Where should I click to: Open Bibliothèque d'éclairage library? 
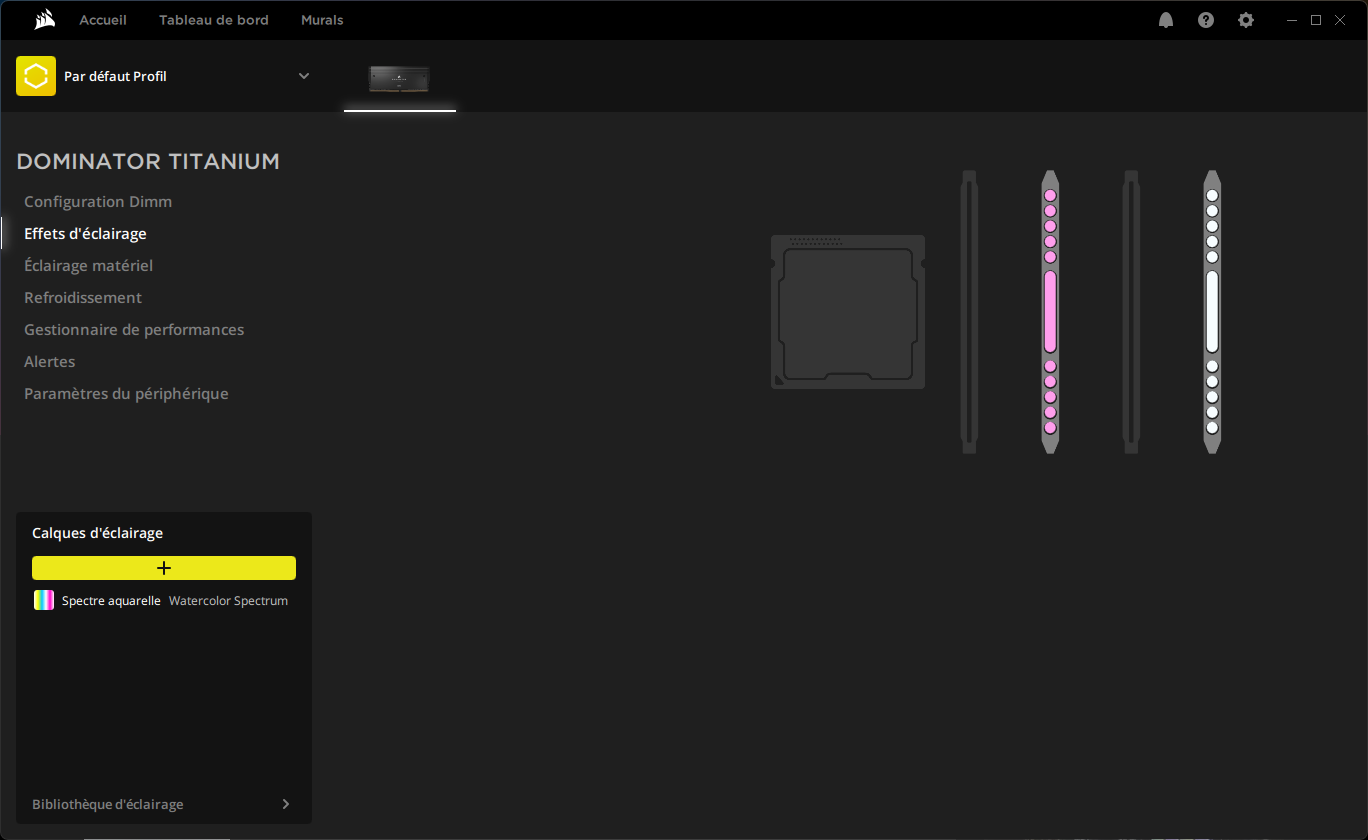[108, 804]
